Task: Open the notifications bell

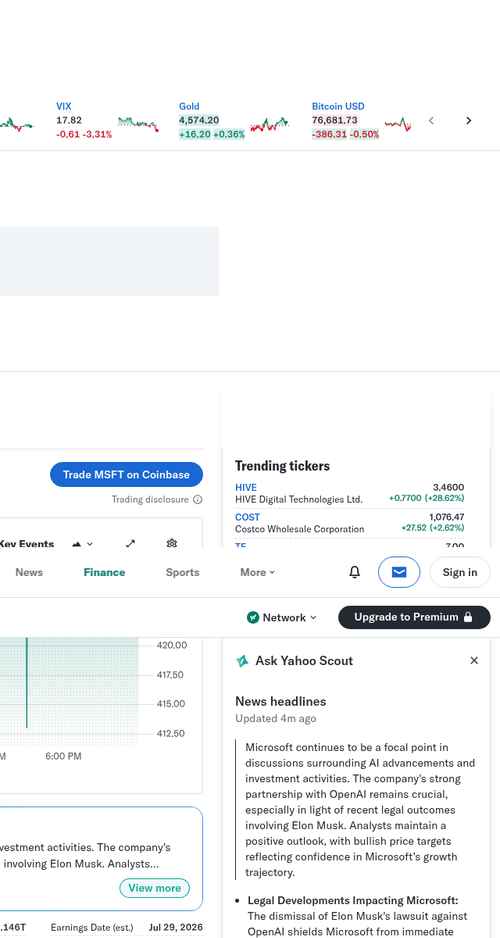Action: click(x=355, y=572)
